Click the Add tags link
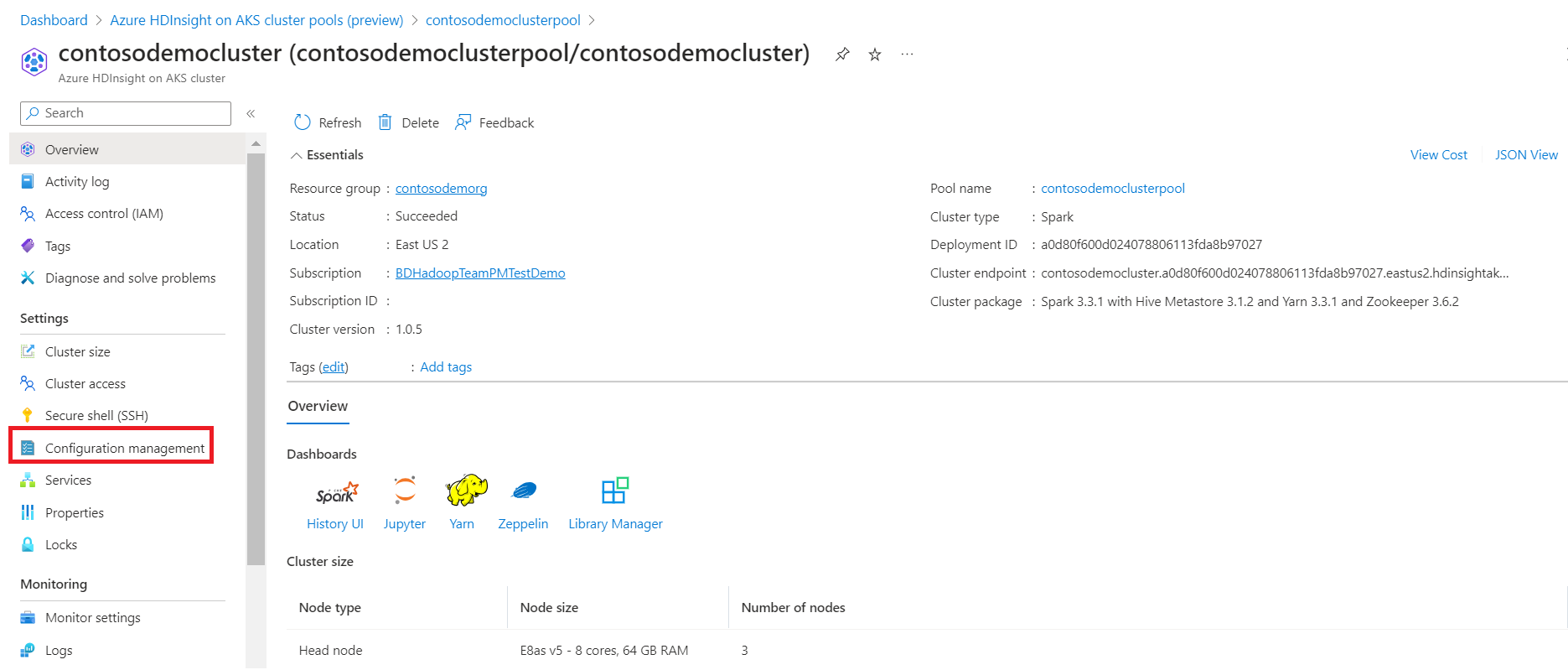 [x=446, y=367]
